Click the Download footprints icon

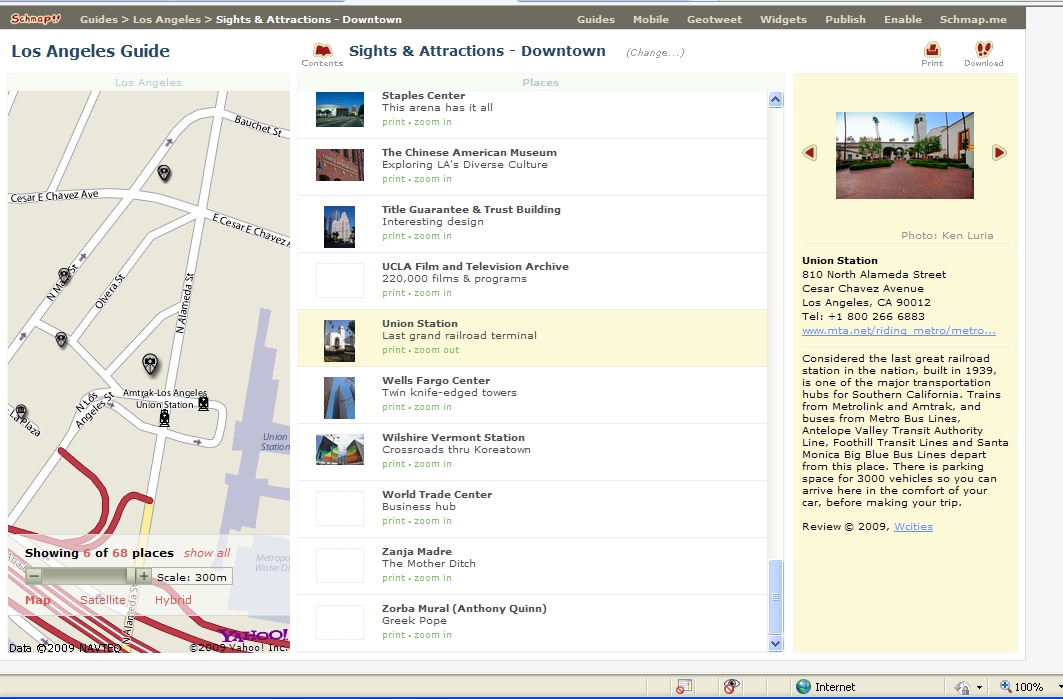point(984,49)
